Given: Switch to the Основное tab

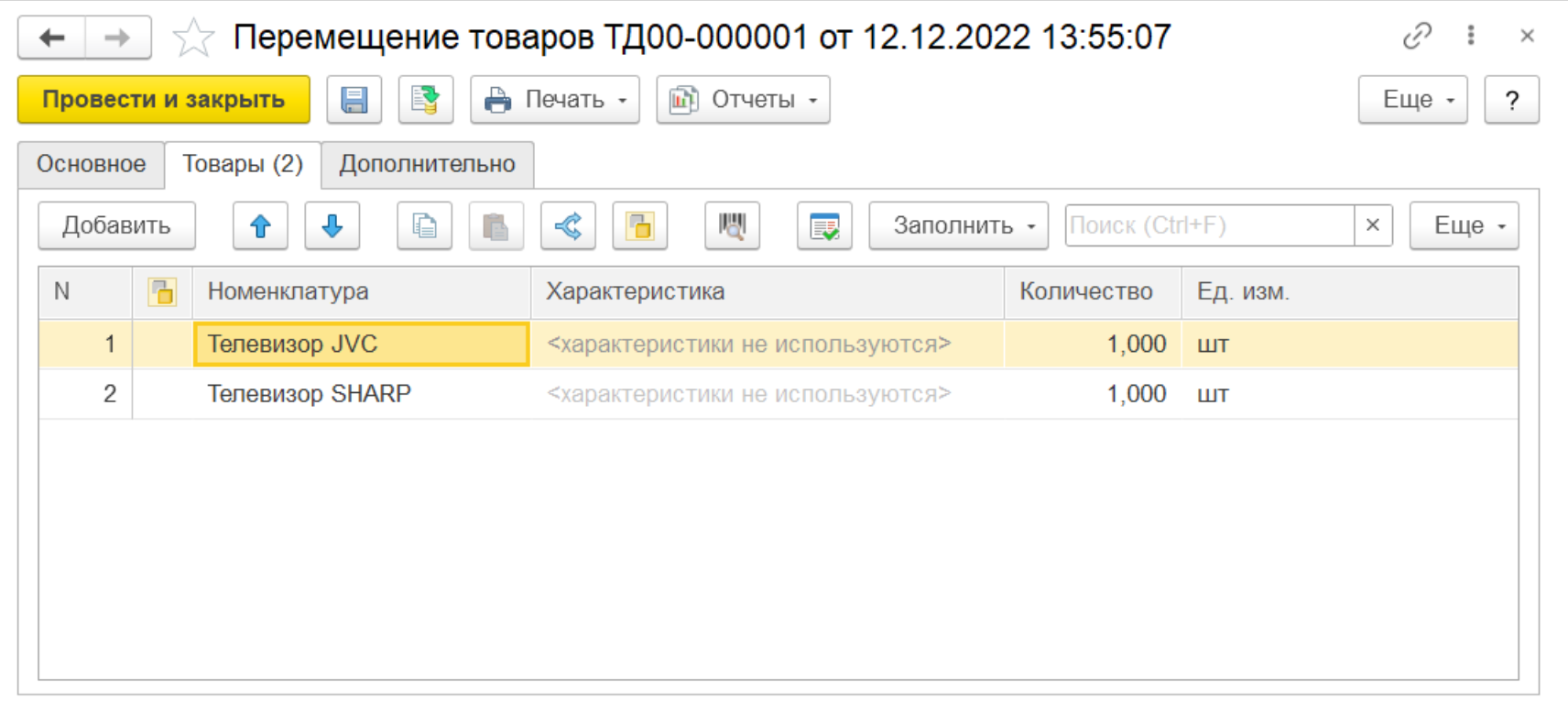Looking at the screenshot, I should pos(91,165).
